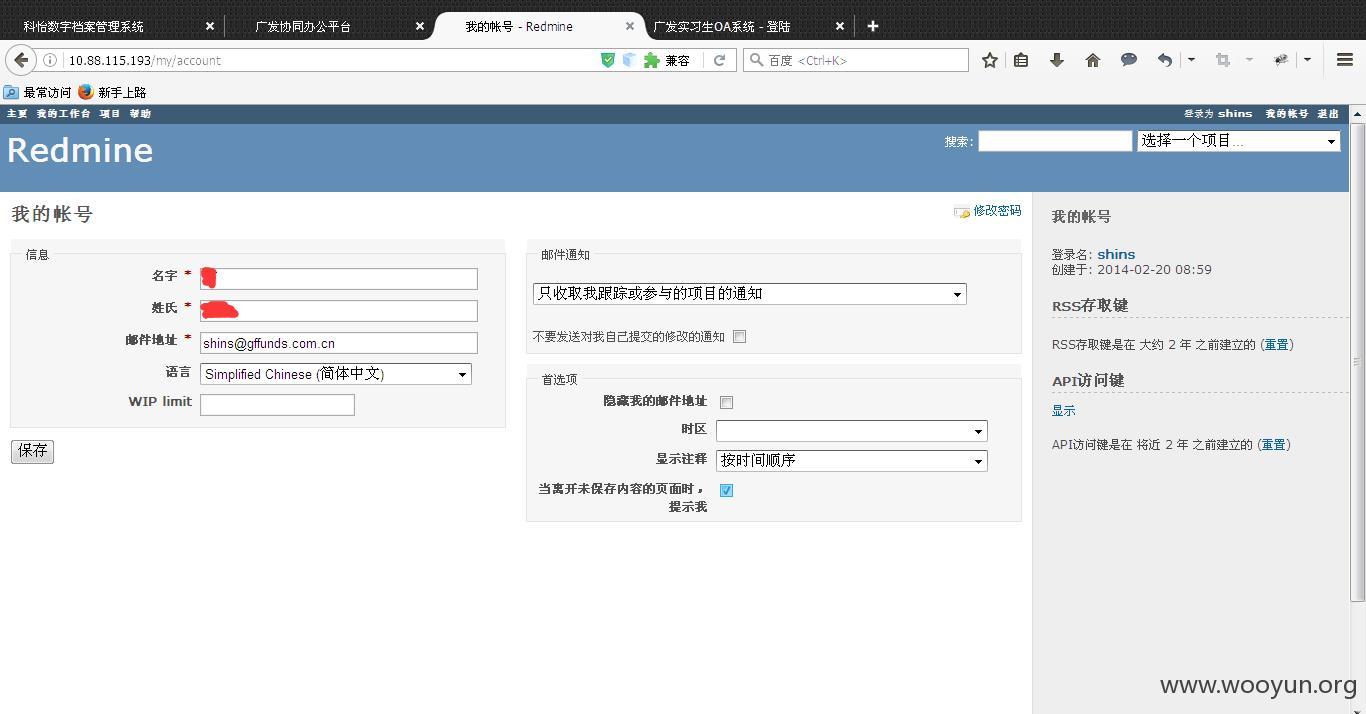The image size is (1366, 714).
Task: Go to the browser home page icon
Action: coord(1093,60)
